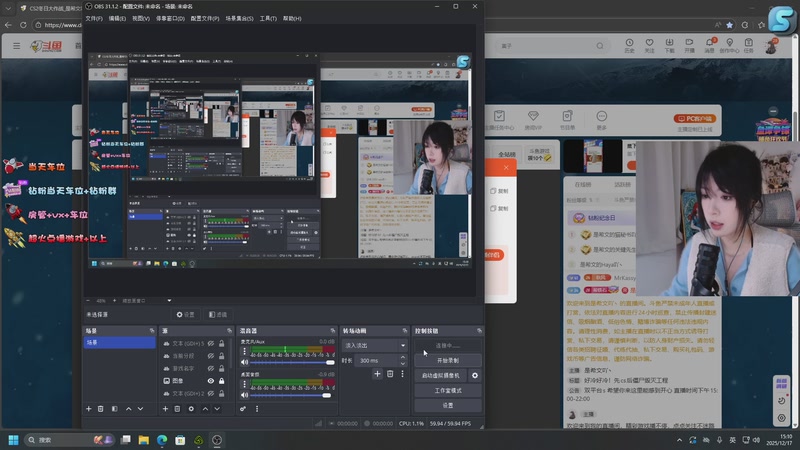Toggle visibility of 当前分段 source
The image size is (800, 450).
click(211, 356)
